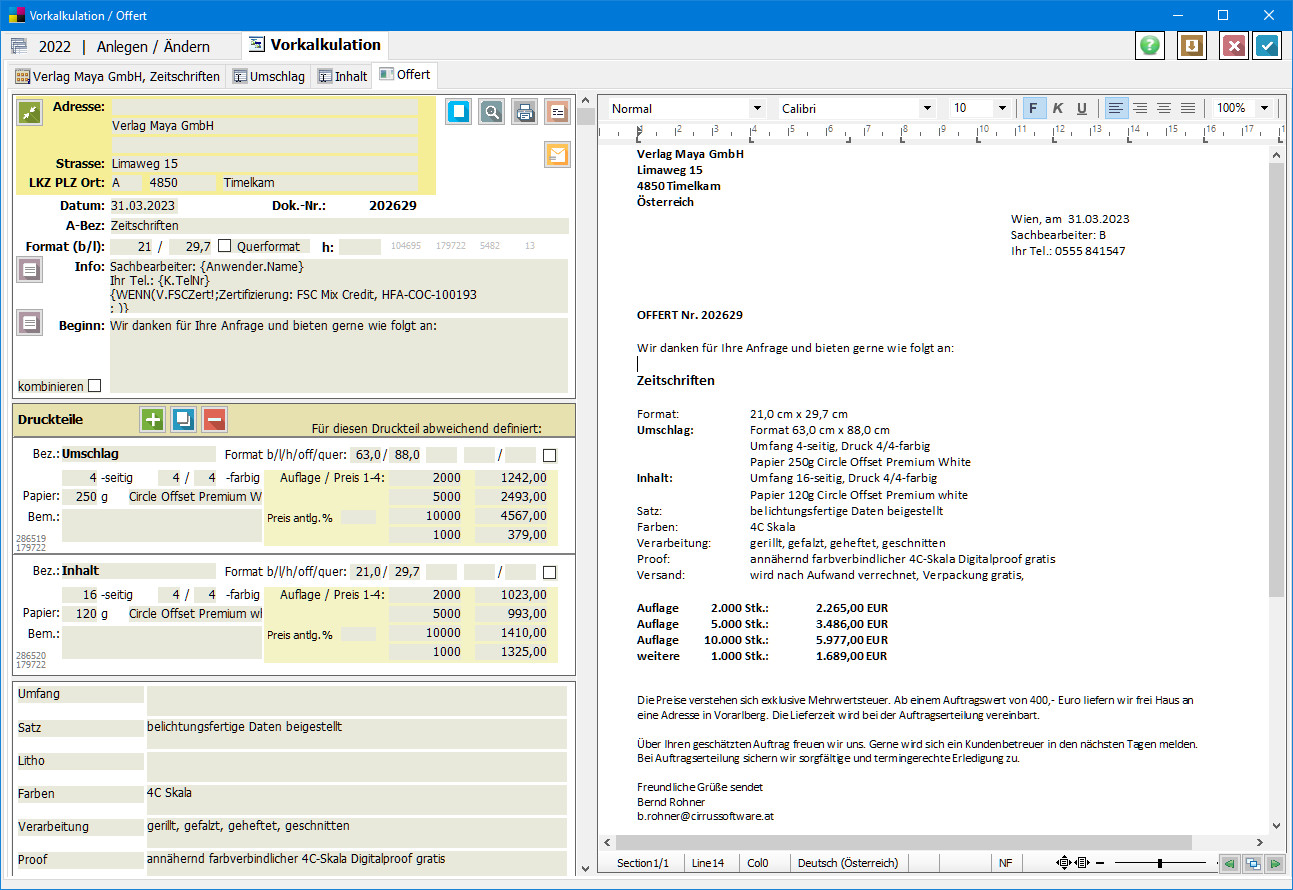The image size is (1293, 890).
Task: Open the print icon above the address block
Action: click(x=525, y=112)
